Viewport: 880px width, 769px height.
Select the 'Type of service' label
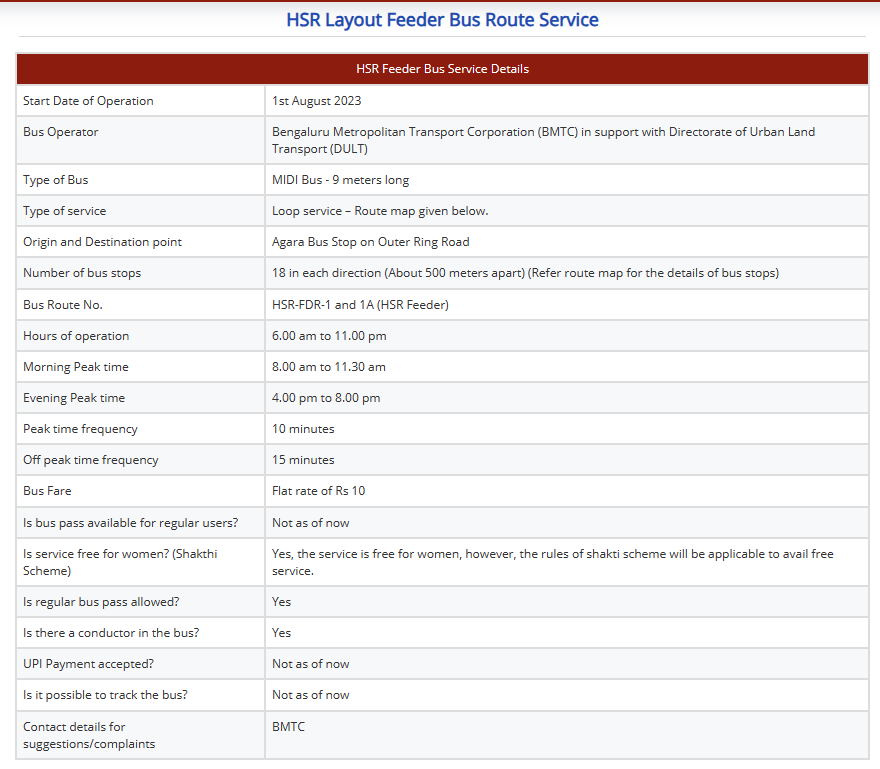tap(65, 211)
